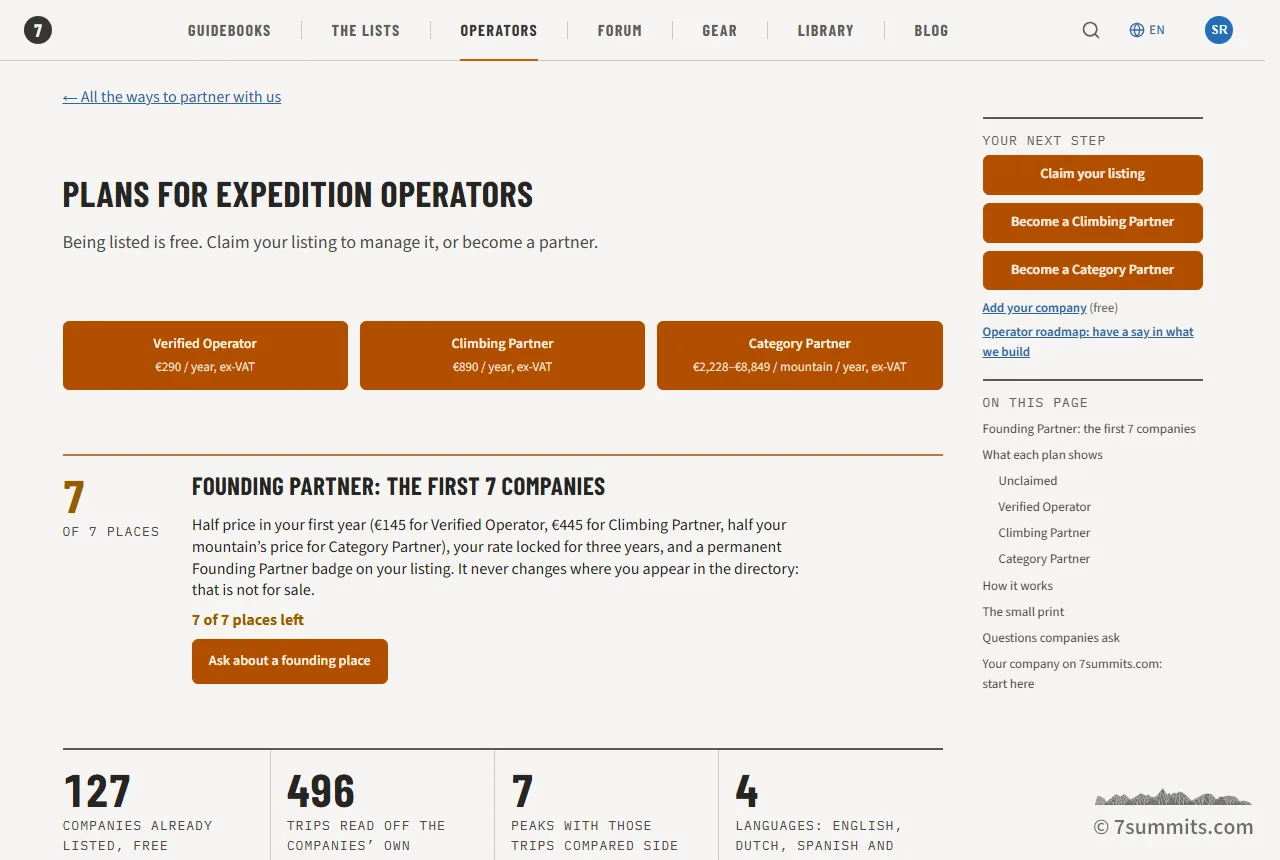
Task: Jump to 'Your company on 7summits.com: start here'
Action: pos(1072,674)
